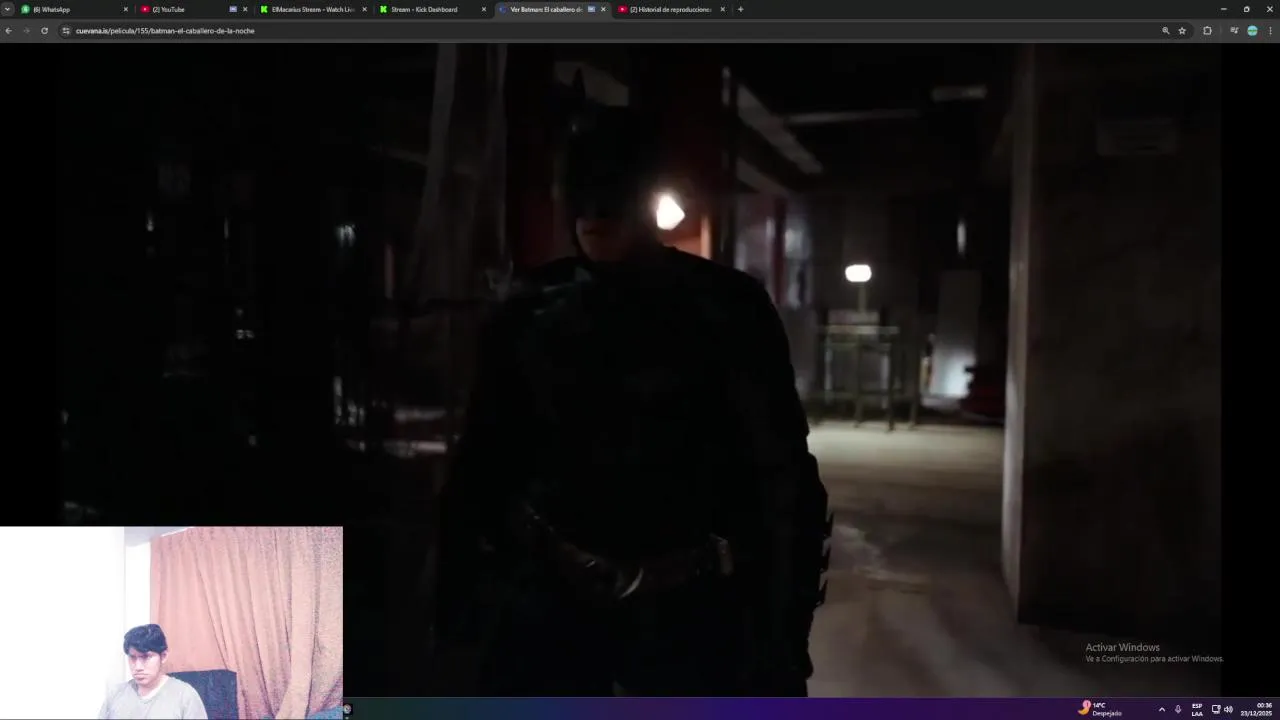Close the Historial de reproducciones tab
The image size is (1280, 720).
[722, 9]
